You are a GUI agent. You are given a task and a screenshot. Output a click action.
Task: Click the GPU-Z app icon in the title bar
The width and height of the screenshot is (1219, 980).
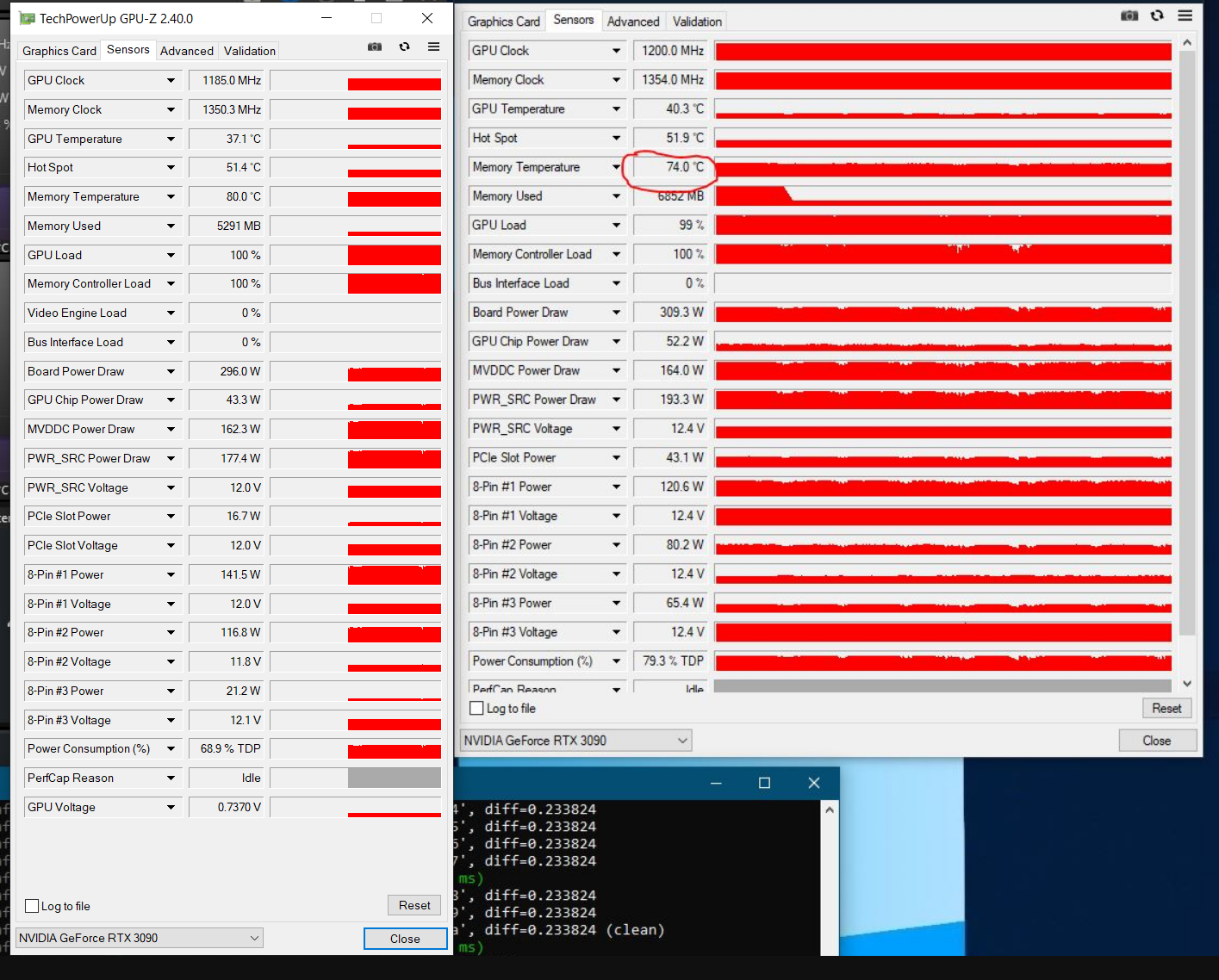click(x=27, y=18)
